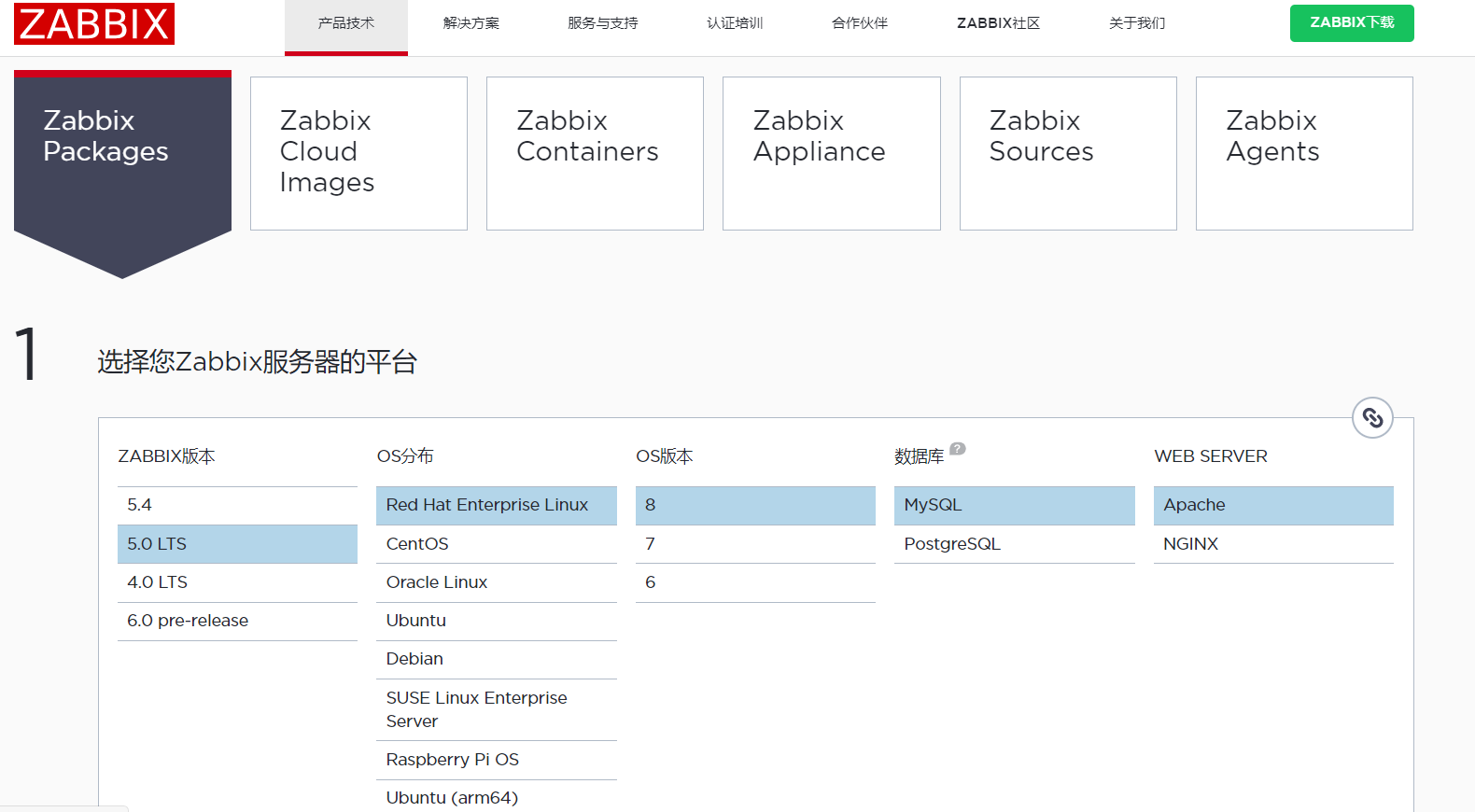
Task: Click the 数据库 column header
Action: [919, 456]
